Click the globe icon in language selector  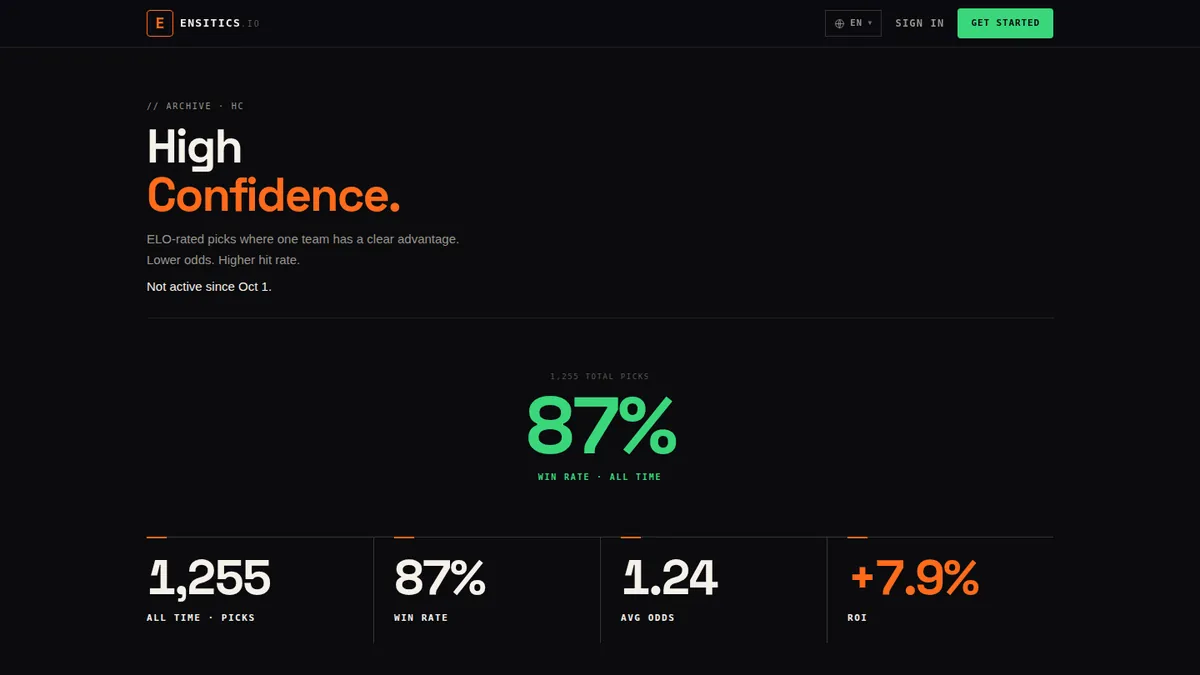coord(839,23)
